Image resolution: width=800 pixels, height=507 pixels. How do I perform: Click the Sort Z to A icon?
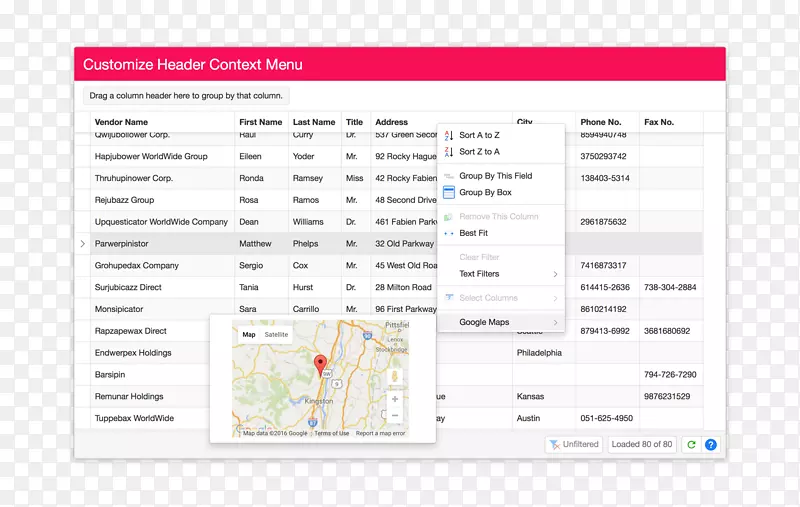tap(448, 151)
